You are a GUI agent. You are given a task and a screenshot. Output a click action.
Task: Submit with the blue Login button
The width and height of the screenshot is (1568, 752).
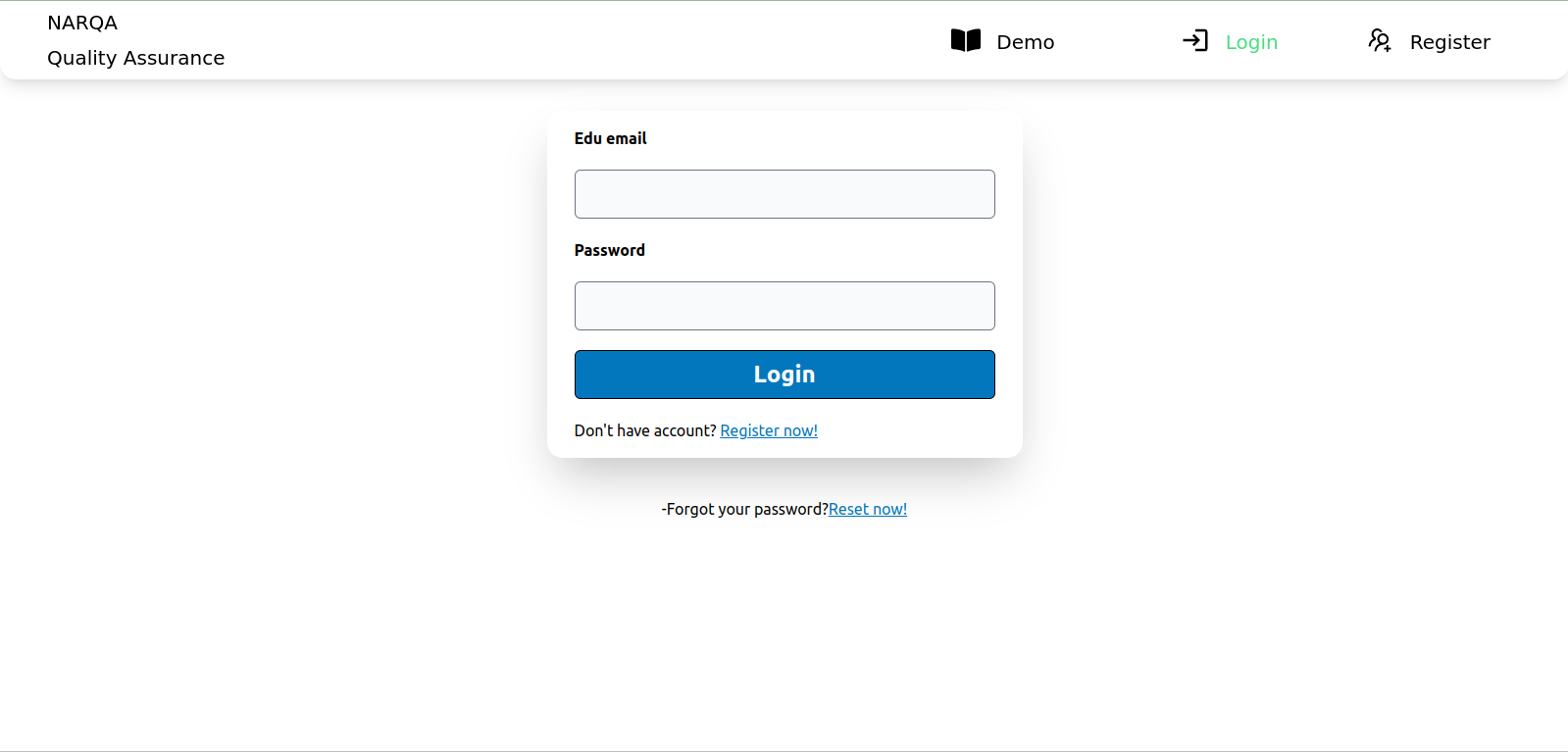pos(784,375)
